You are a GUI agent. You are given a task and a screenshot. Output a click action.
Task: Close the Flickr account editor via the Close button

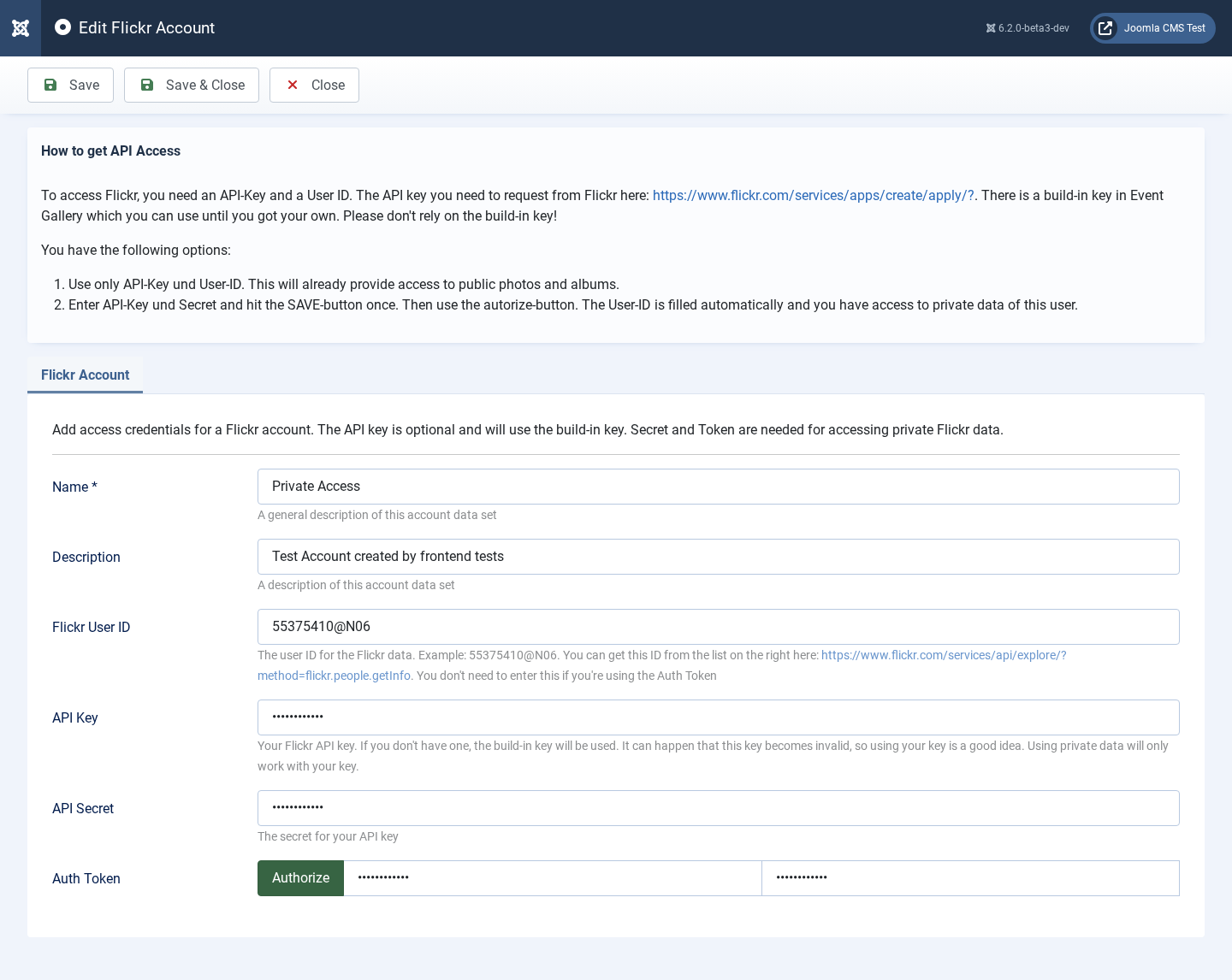pyautogui.click(x=314, y=85)
